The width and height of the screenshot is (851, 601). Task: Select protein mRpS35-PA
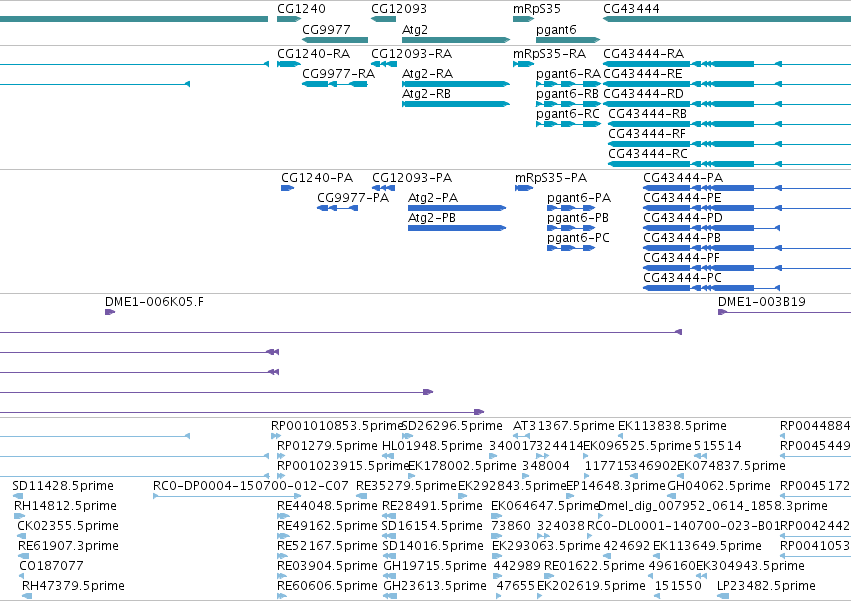[x=551, y=178]
